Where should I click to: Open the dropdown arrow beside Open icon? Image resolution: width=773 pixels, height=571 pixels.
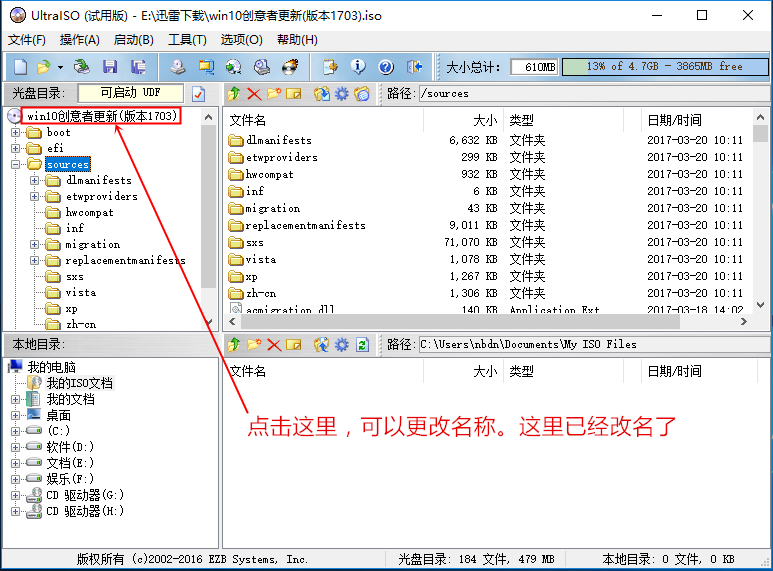tap(60, 67)
